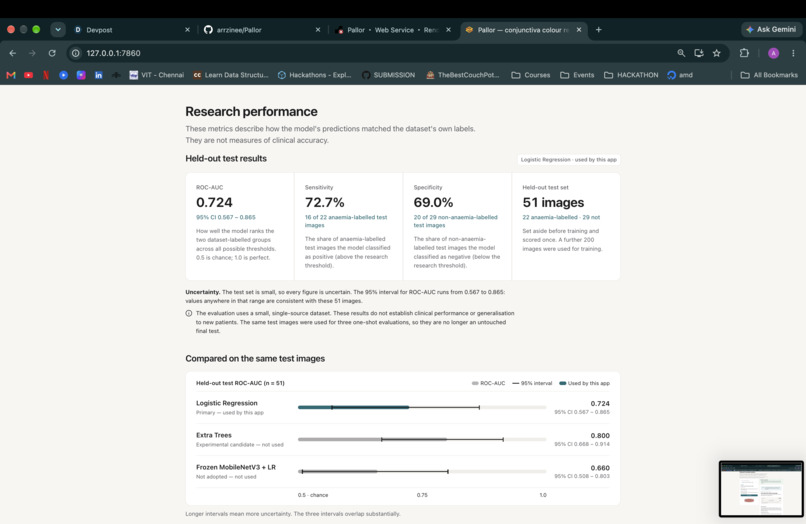This screenshot has height=524, width=806.
Task: Open the TheBestCouchPot... bookmark
Action: (463, 75)
